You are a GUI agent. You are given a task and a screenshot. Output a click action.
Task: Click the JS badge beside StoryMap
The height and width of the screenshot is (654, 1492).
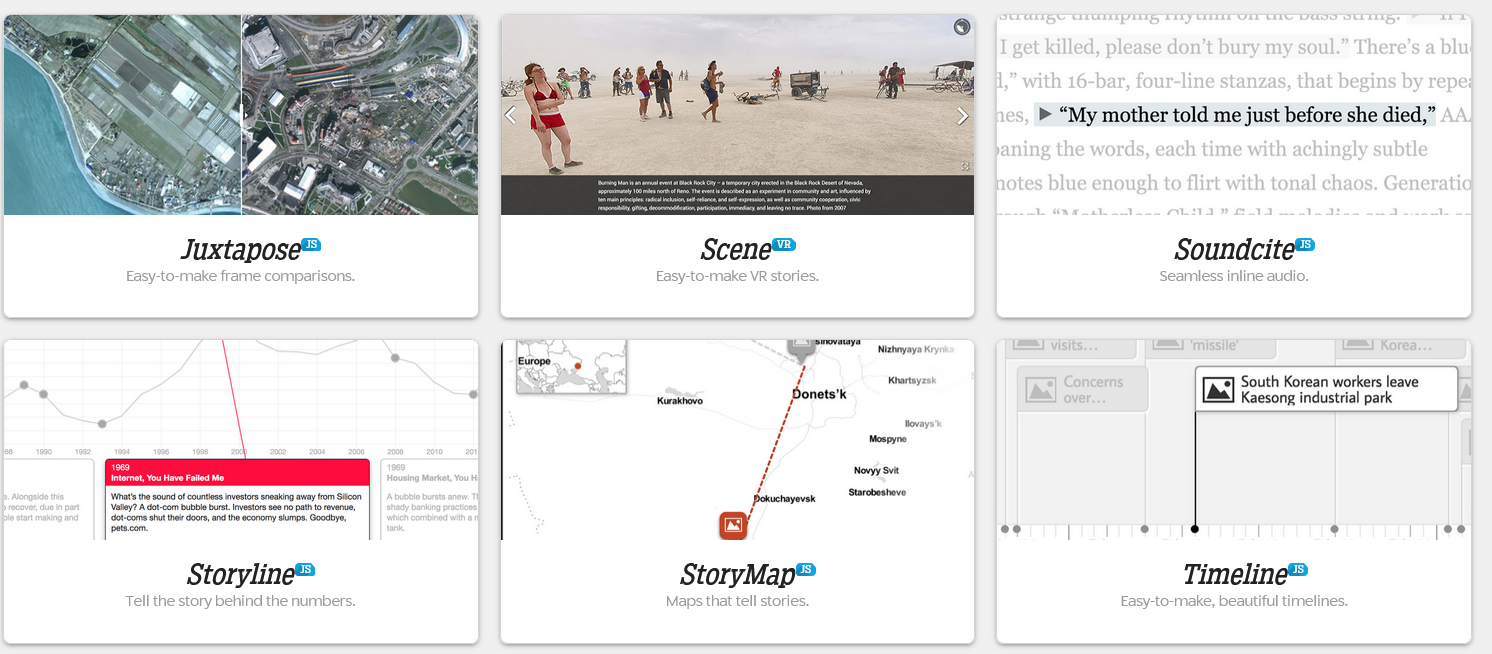pyautogui.click(x=805, y=570)
